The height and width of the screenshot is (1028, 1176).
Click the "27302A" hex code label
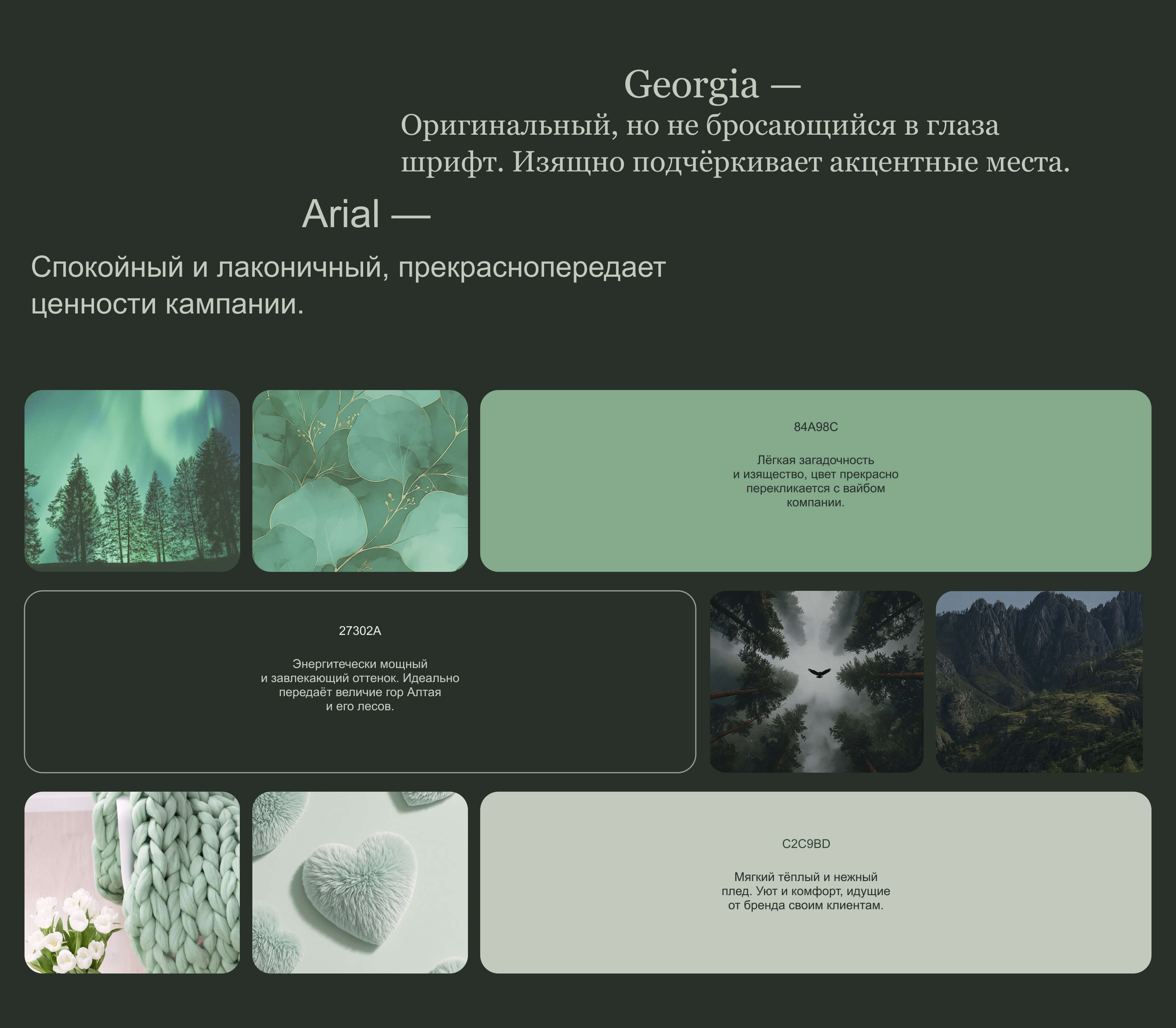[360, 631]
